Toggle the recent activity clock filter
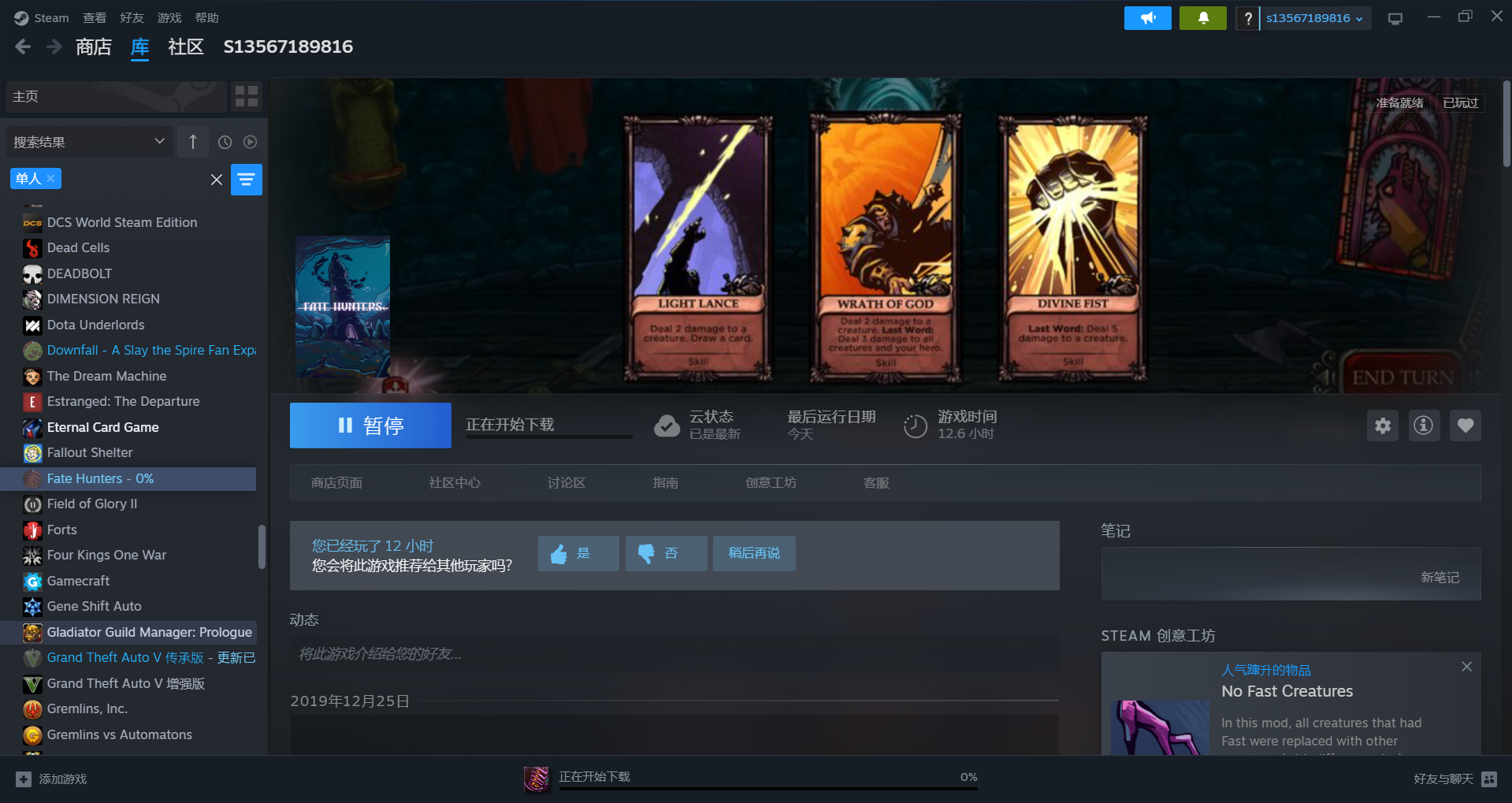This screenshot has width=1512, height=803. pos(225,142)
